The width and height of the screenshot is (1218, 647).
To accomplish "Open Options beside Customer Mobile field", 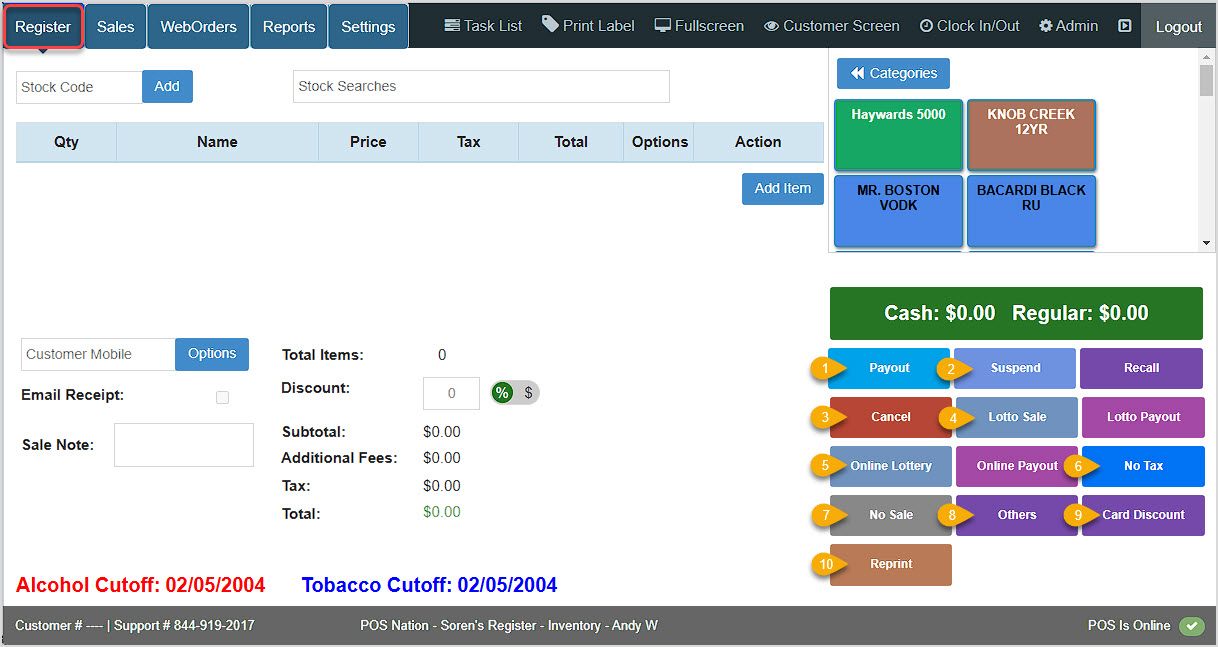I will 211,354.
